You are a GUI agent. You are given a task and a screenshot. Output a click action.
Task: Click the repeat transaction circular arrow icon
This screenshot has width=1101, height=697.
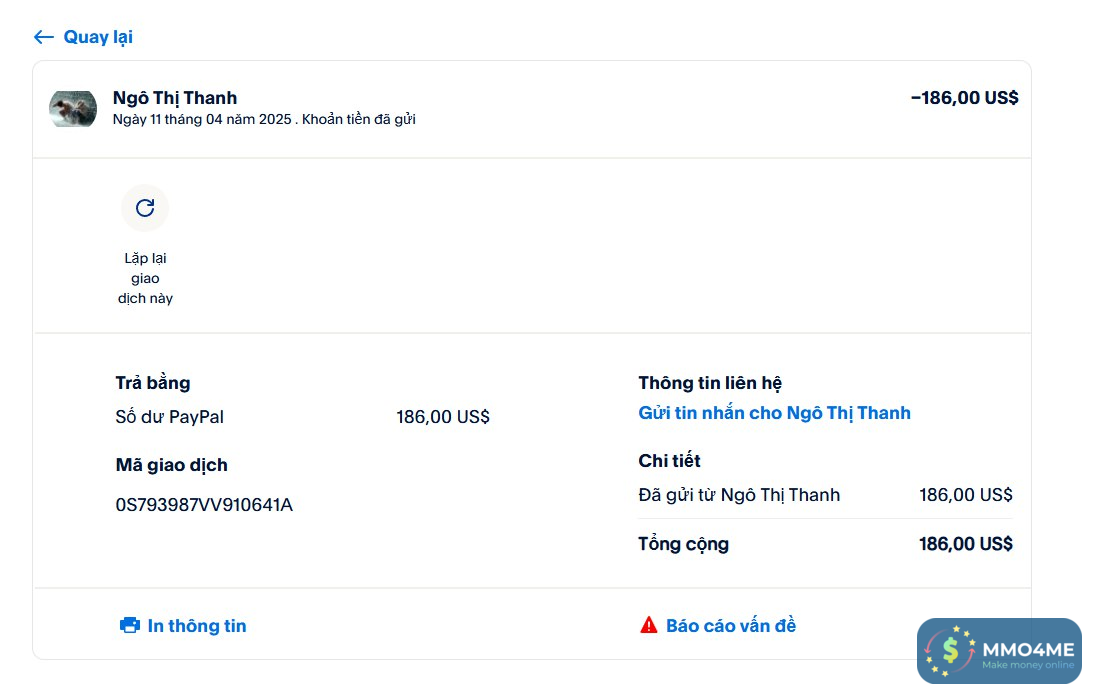(x=145, y=208)
